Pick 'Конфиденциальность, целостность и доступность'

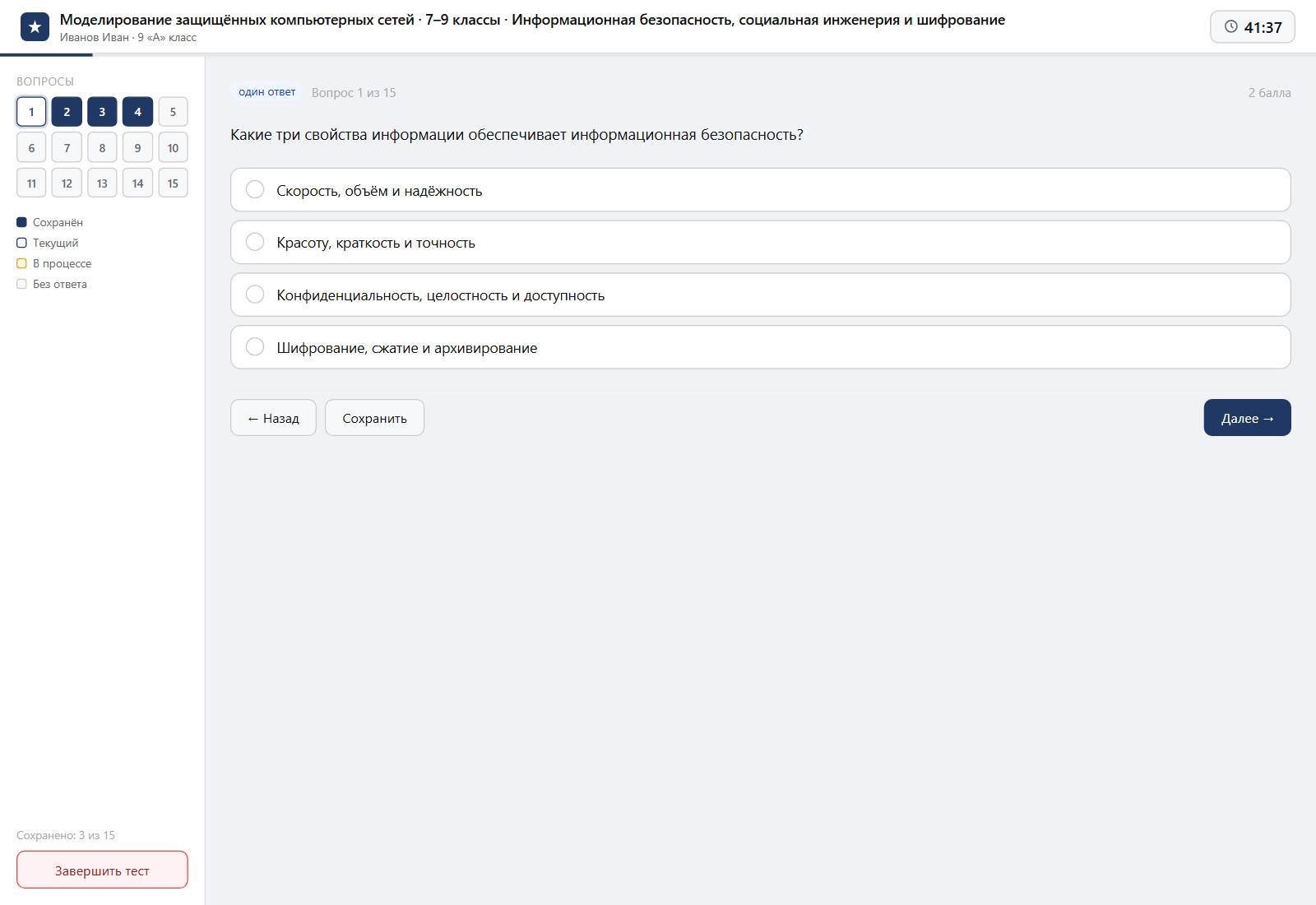click(x=760, y=295)
